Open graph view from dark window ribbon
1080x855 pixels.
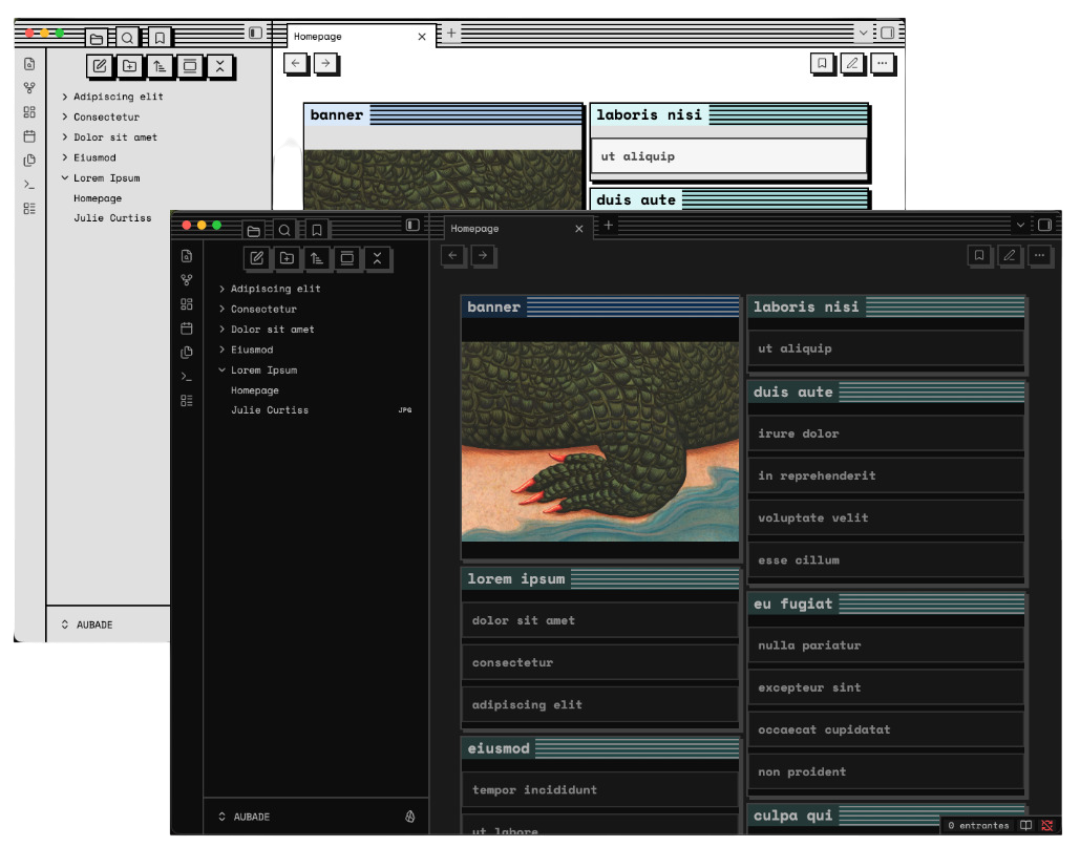187,280
